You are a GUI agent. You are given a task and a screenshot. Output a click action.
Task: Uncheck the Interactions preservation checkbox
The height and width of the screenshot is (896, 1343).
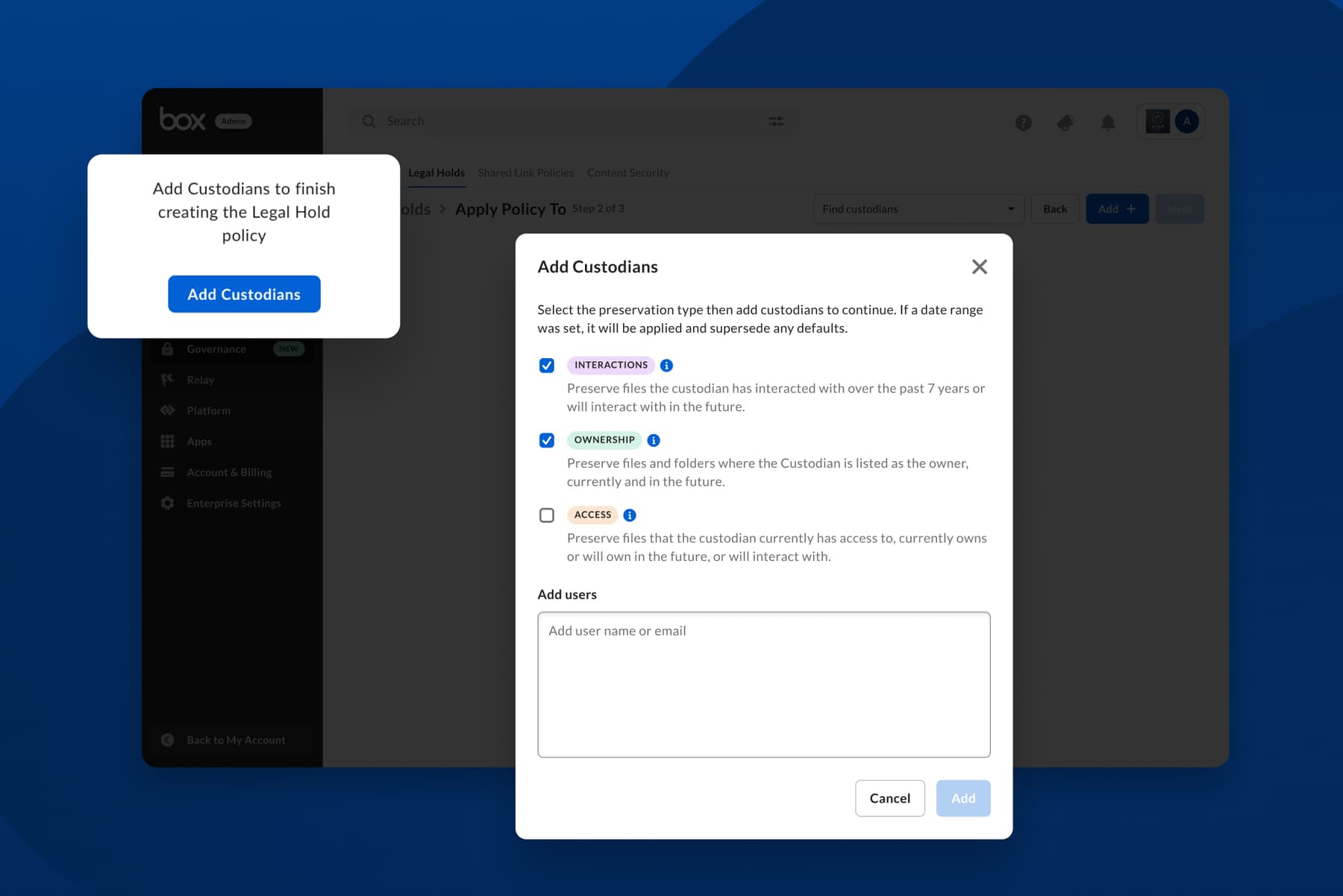pyautogui.click(x=547, y=366)
